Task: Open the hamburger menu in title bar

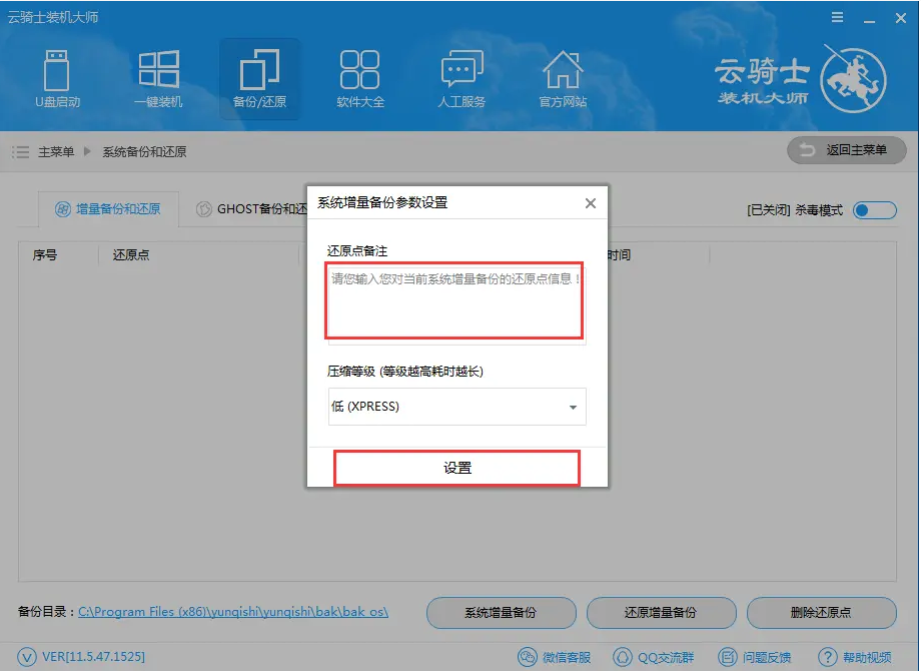Action: [x=838, y=18]
